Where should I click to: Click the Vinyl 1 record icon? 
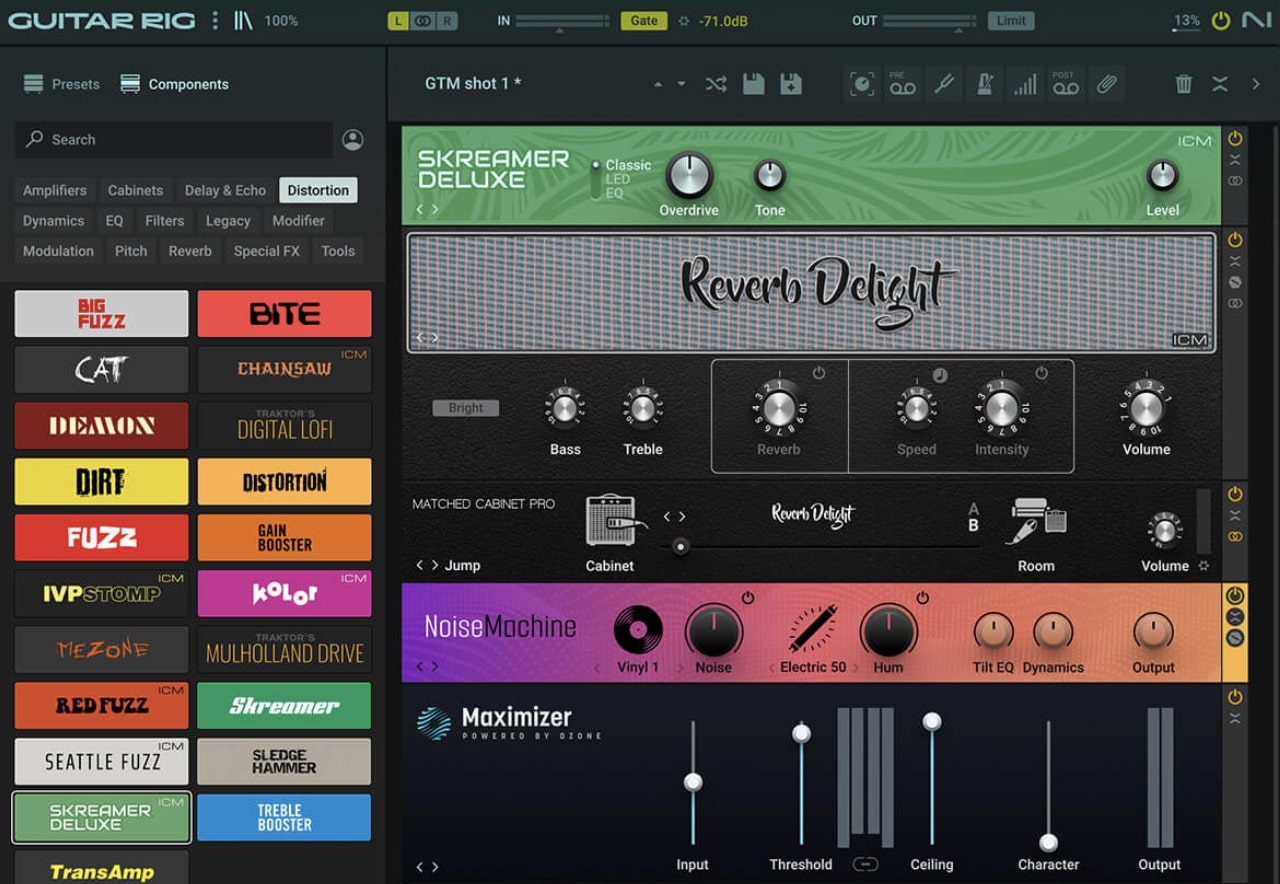(638, 630)
